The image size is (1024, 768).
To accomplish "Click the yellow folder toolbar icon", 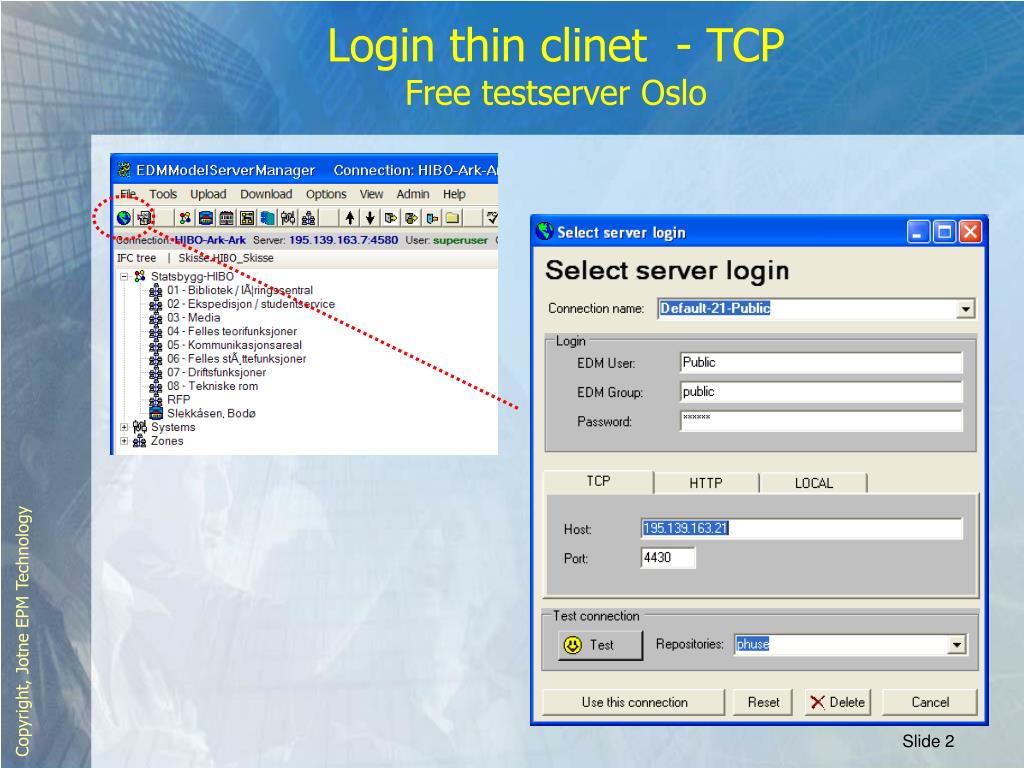I will pos(452,217).
